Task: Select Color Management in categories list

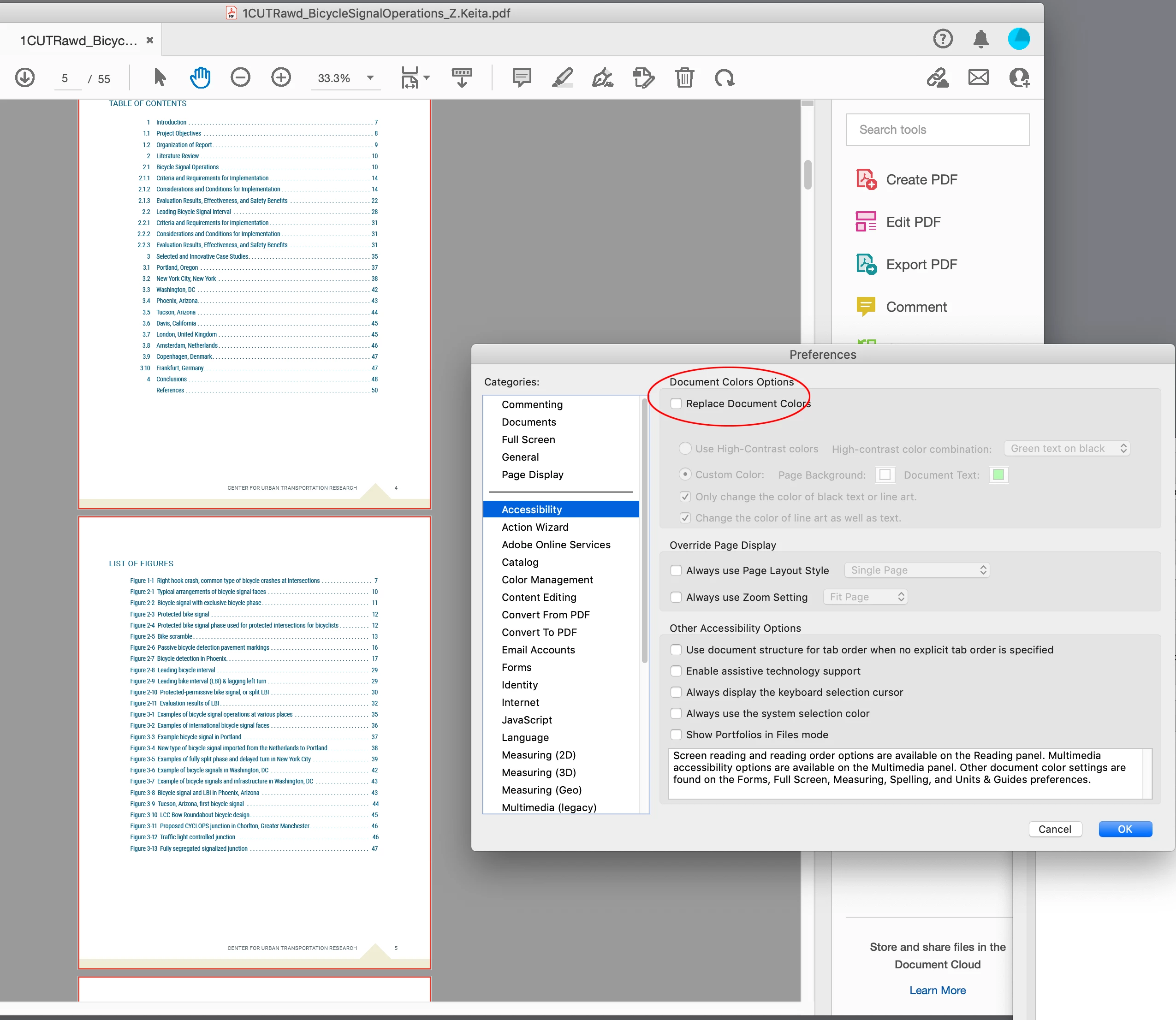Action: 547,580
